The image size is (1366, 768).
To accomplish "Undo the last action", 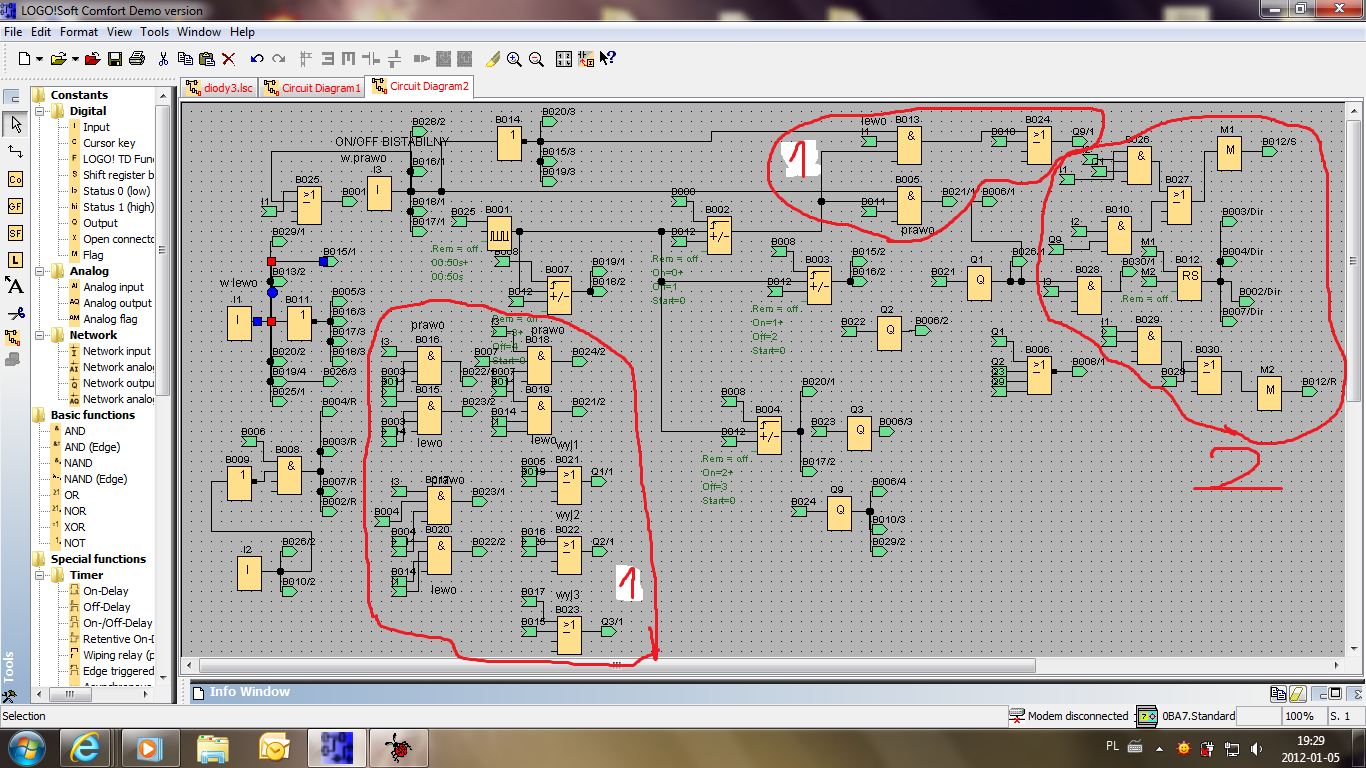I will pos(257,59).
